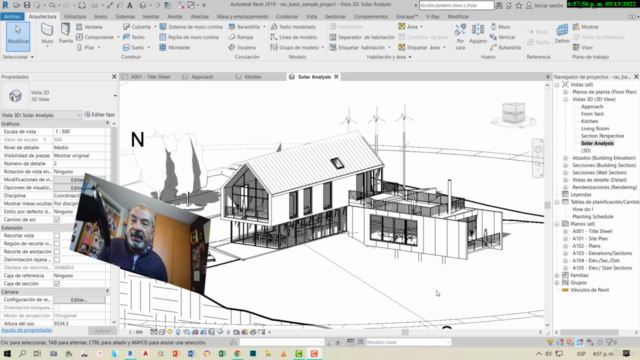
Task: Select the Pilar column tool
Action: (86, 48)
